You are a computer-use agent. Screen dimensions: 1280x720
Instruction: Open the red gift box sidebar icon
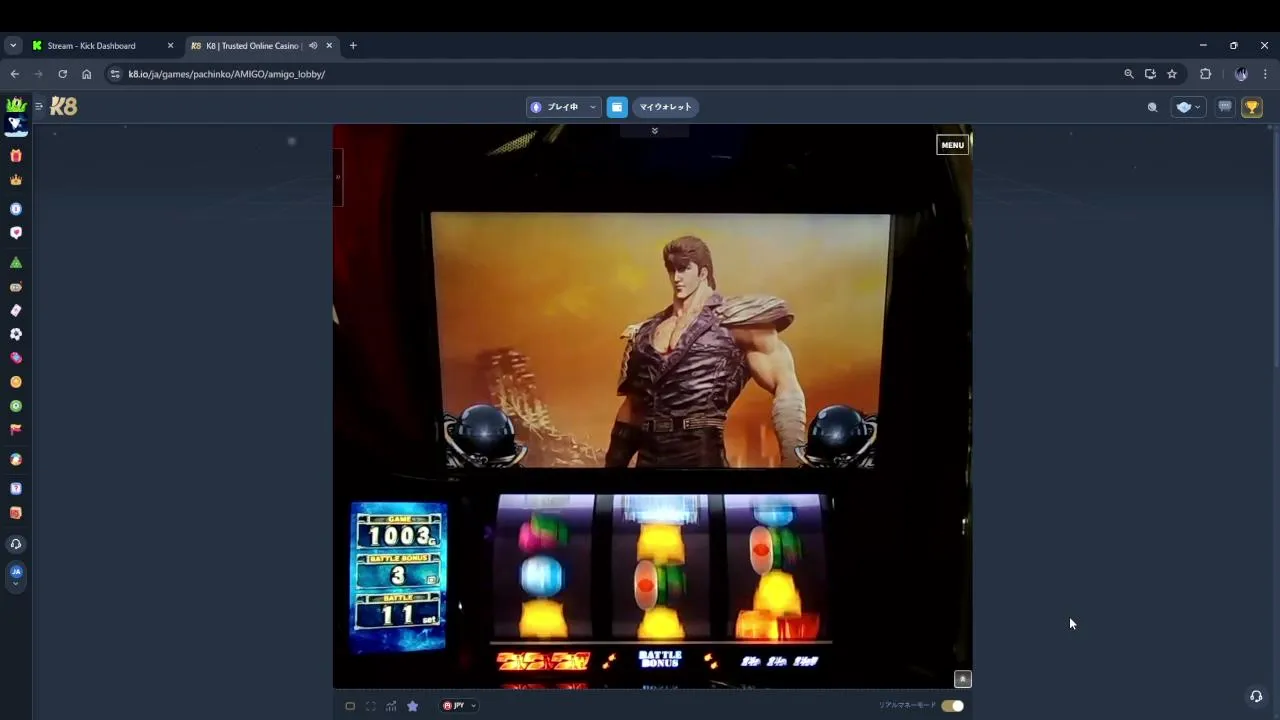15,156
